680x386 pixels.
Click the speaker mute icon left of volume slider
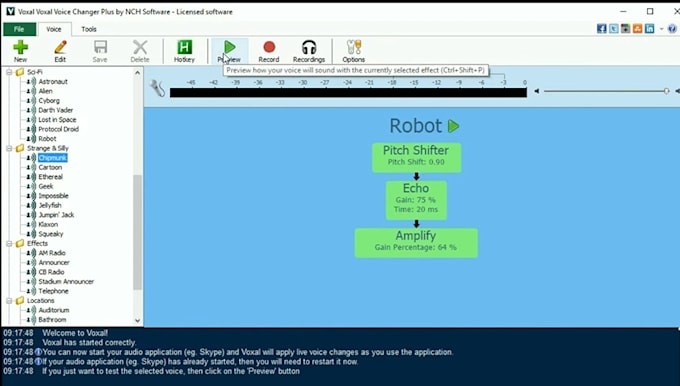click(536, 91)
